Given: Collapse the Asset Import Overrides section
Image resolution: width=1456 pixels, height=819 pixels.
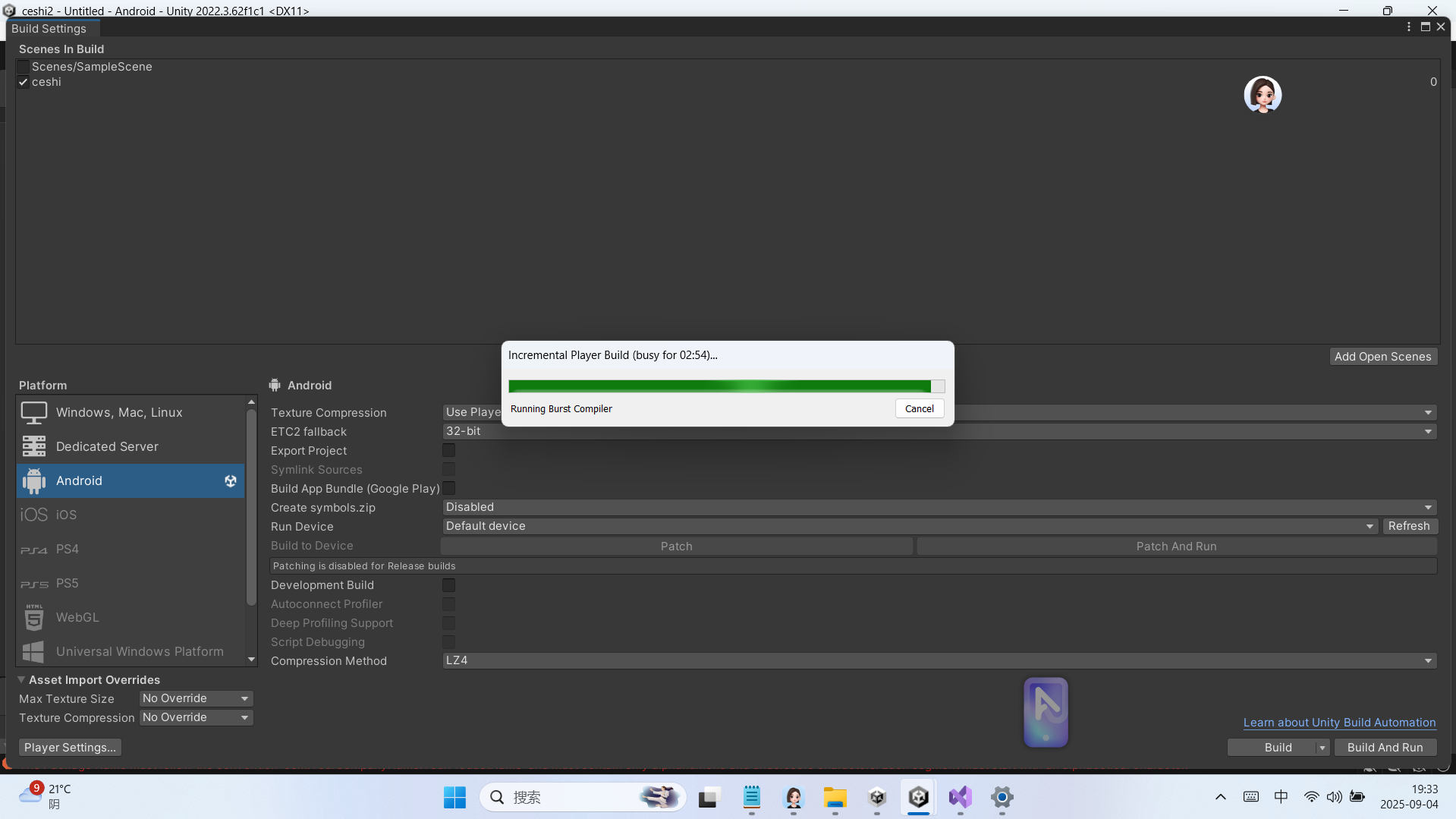Looking at the screenshot, I should pyautogui.click(x=21, y=680).
